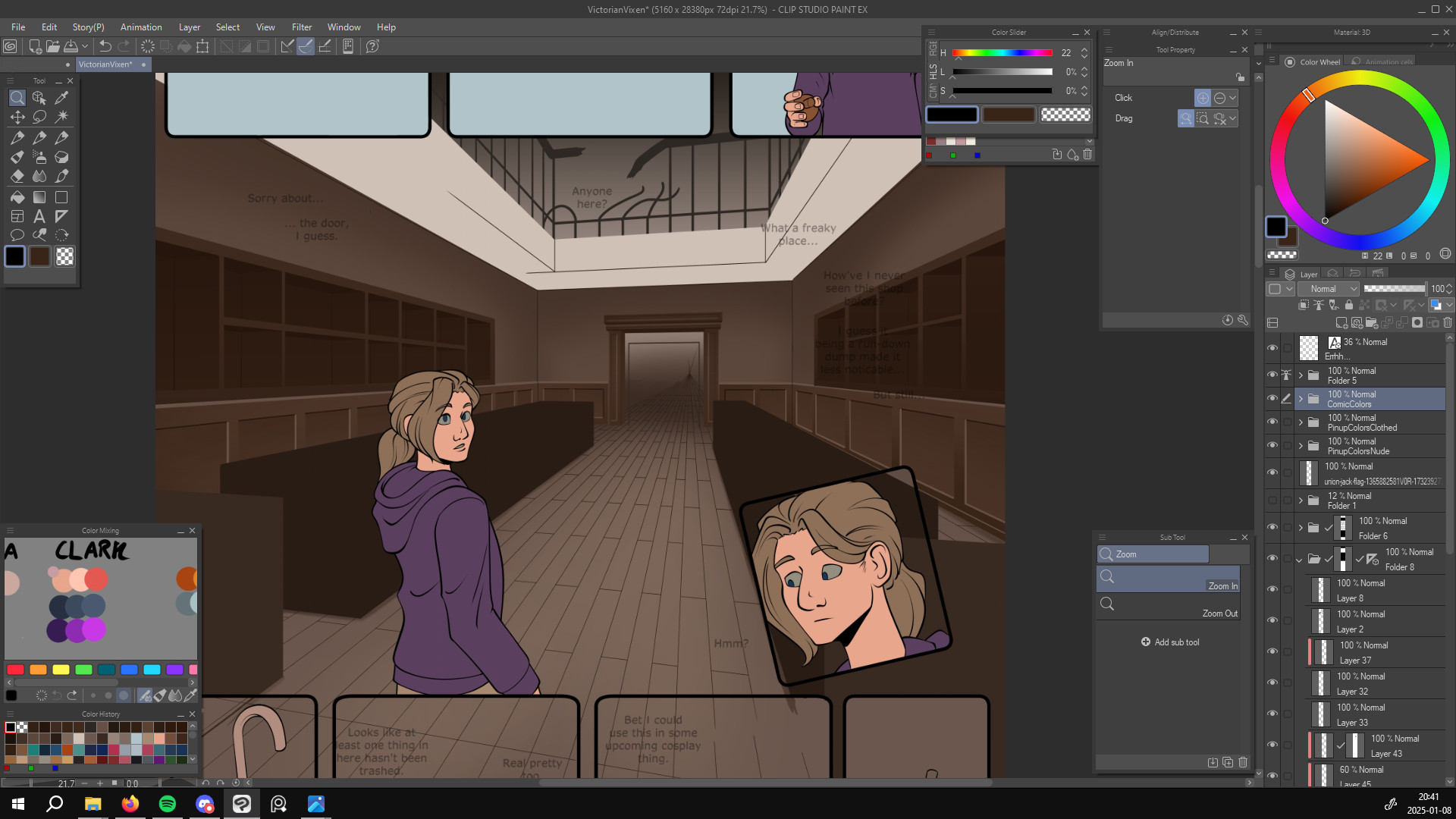
Task: Select the Auto select magic wand tool
Action: click(x=61, y=117)
